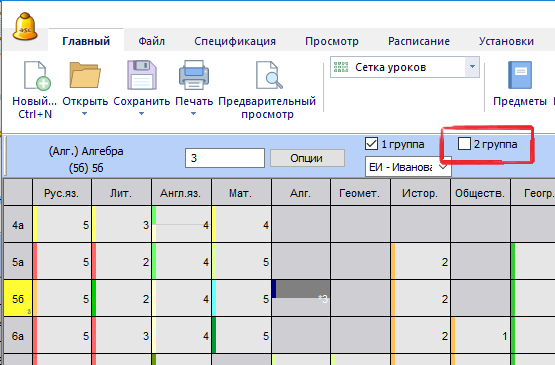The image size is (555, 365).
Task: Click the aSc bell application icon
Action: point(25,27)
